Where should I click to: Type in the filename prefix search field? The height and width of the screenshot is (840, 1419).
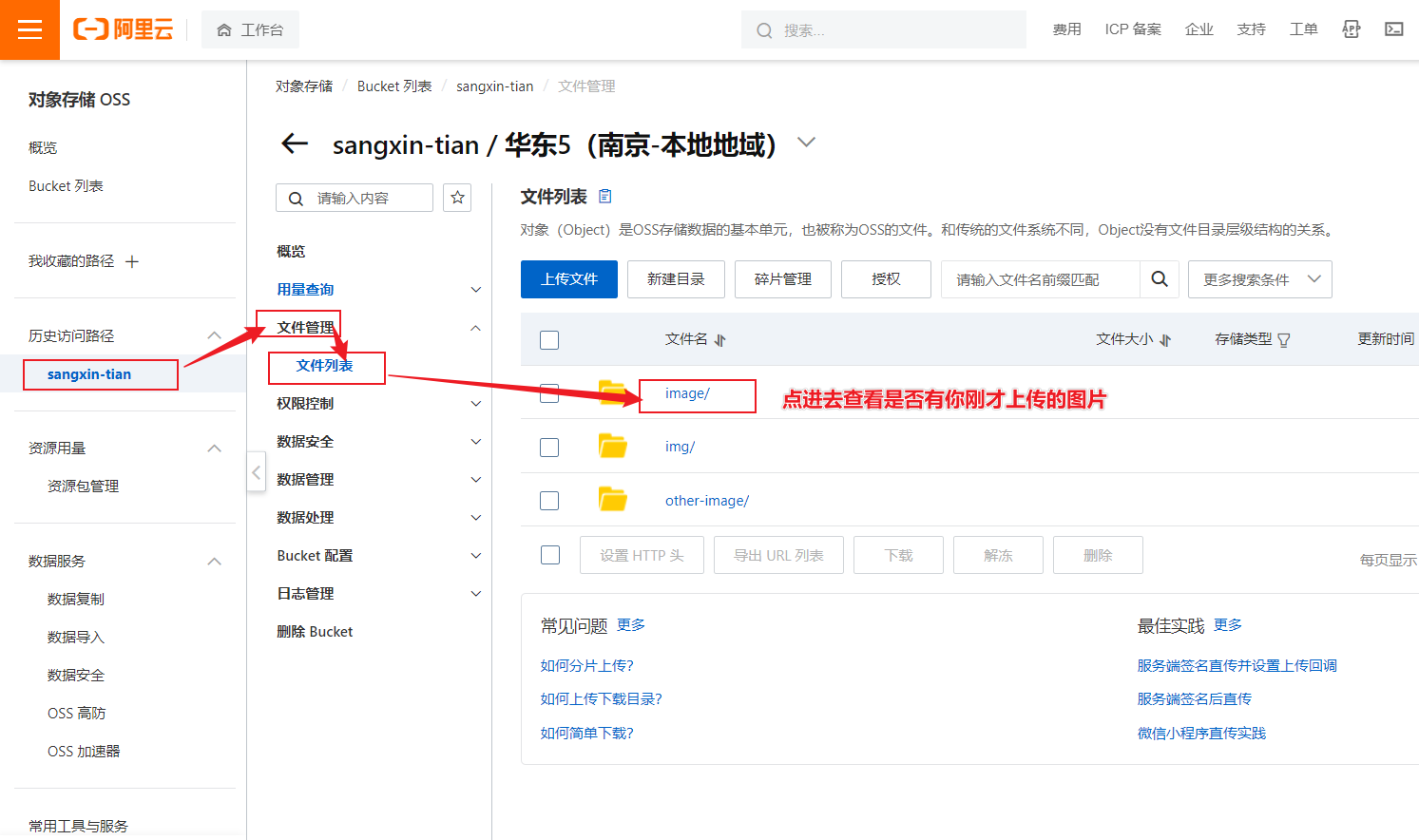point(1036,278)
